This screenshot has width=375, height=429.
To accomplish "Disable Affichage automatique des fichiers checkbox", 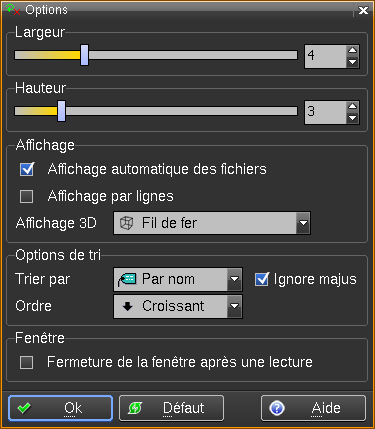I will (27, 169).
